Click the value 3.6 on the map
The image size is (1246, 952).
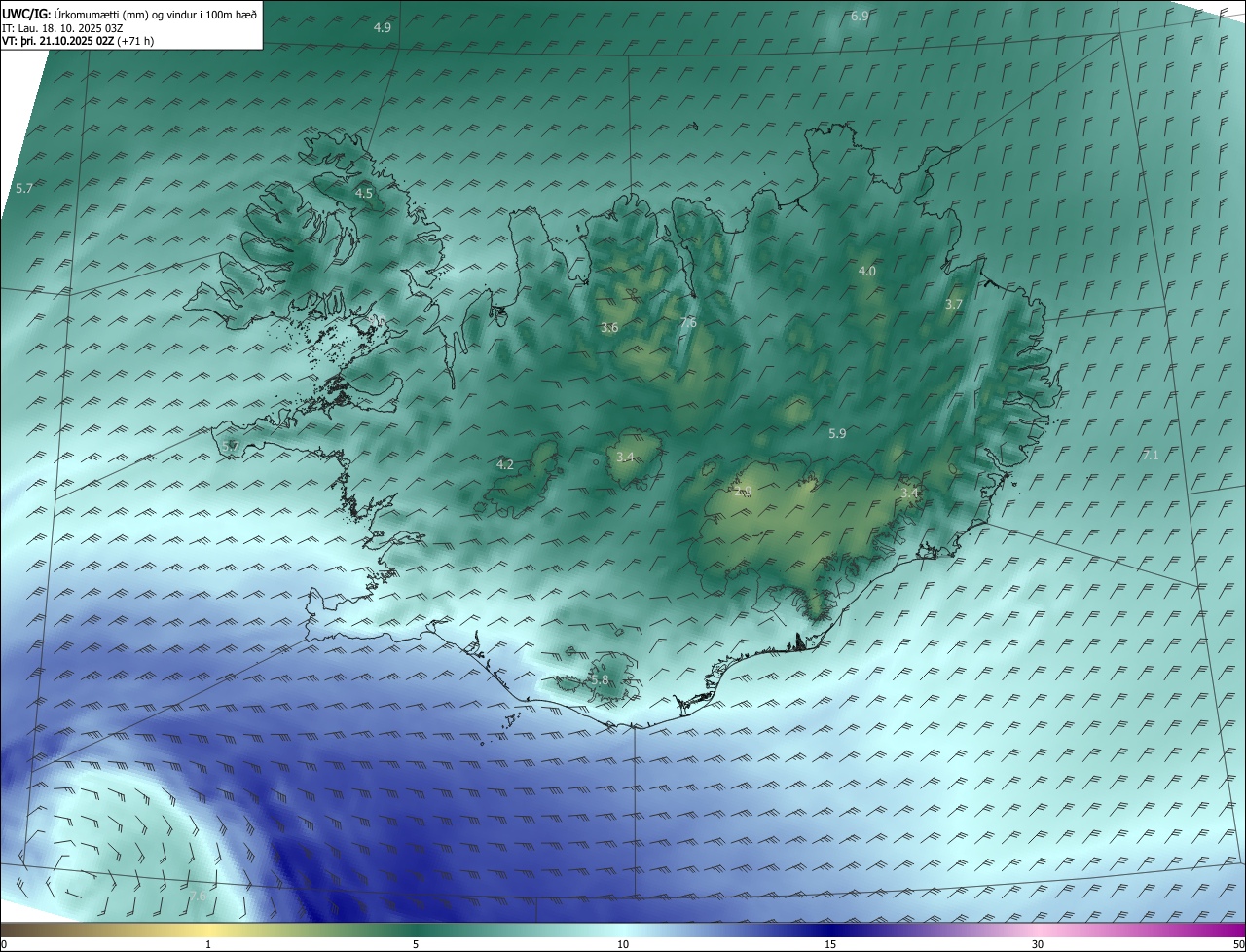pos(609,327)
